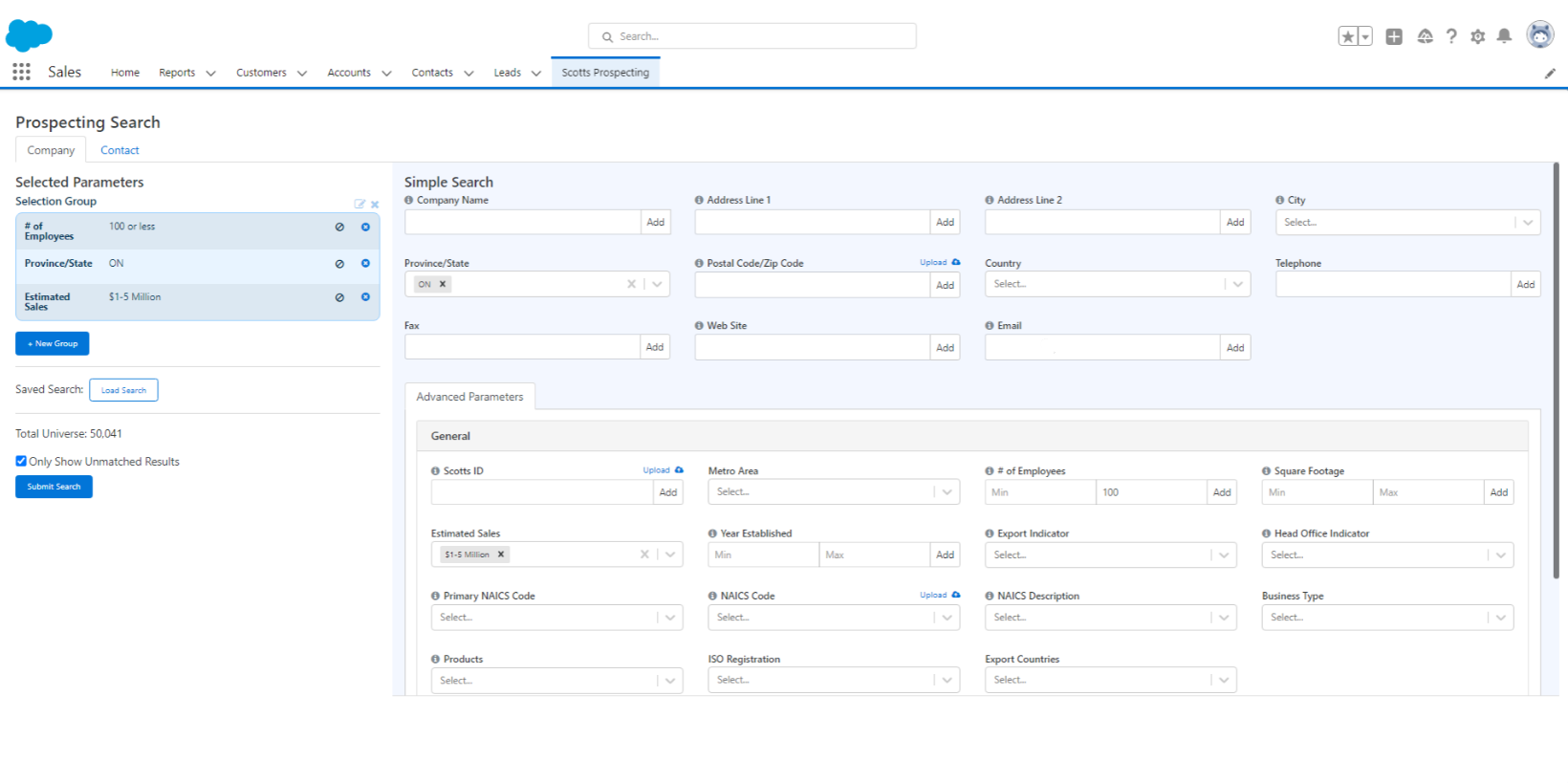Open the App Launcher grid icon
1568x783 pixels.
[x=21, y=72]
